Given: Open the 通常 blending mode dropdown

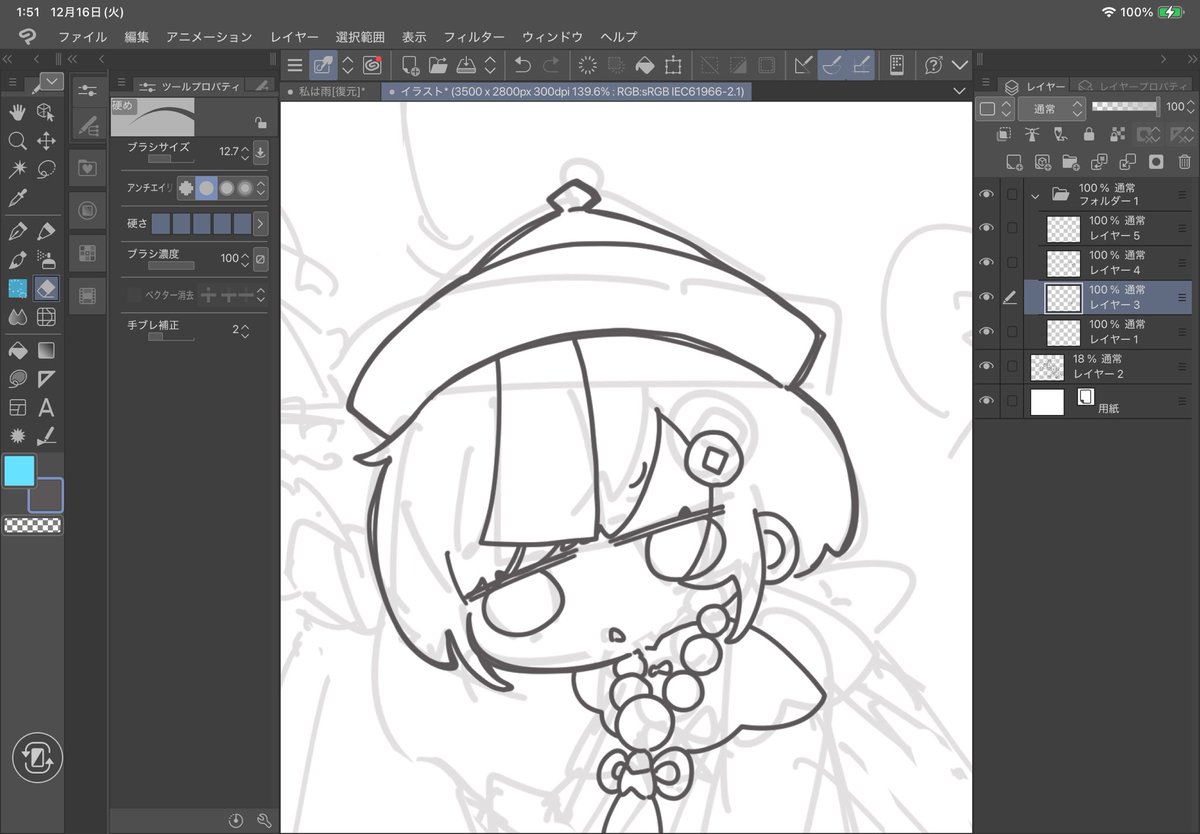Looking at the screenshot, I should pos(1052,108).
